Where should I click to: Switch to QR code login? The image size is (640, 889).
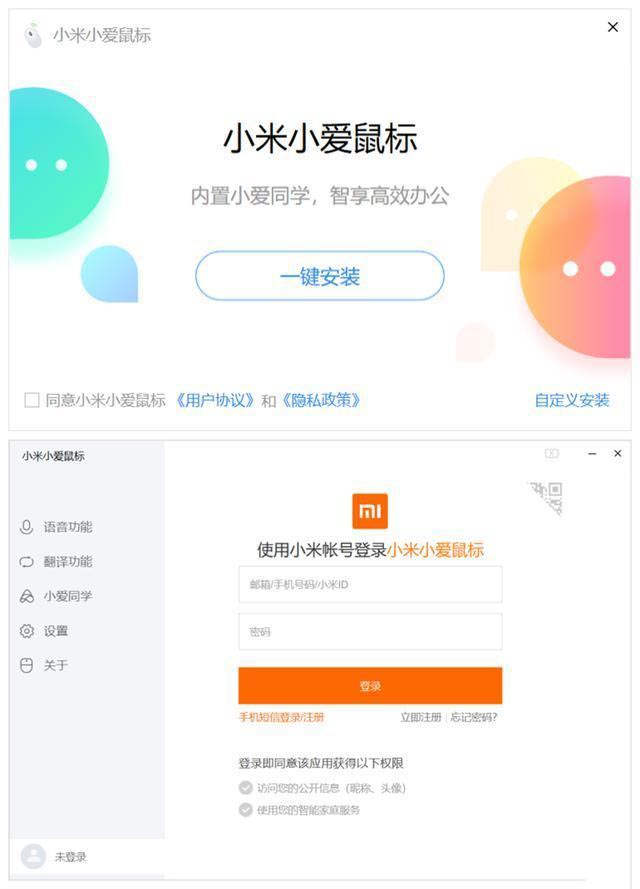(x=548, y=497)
